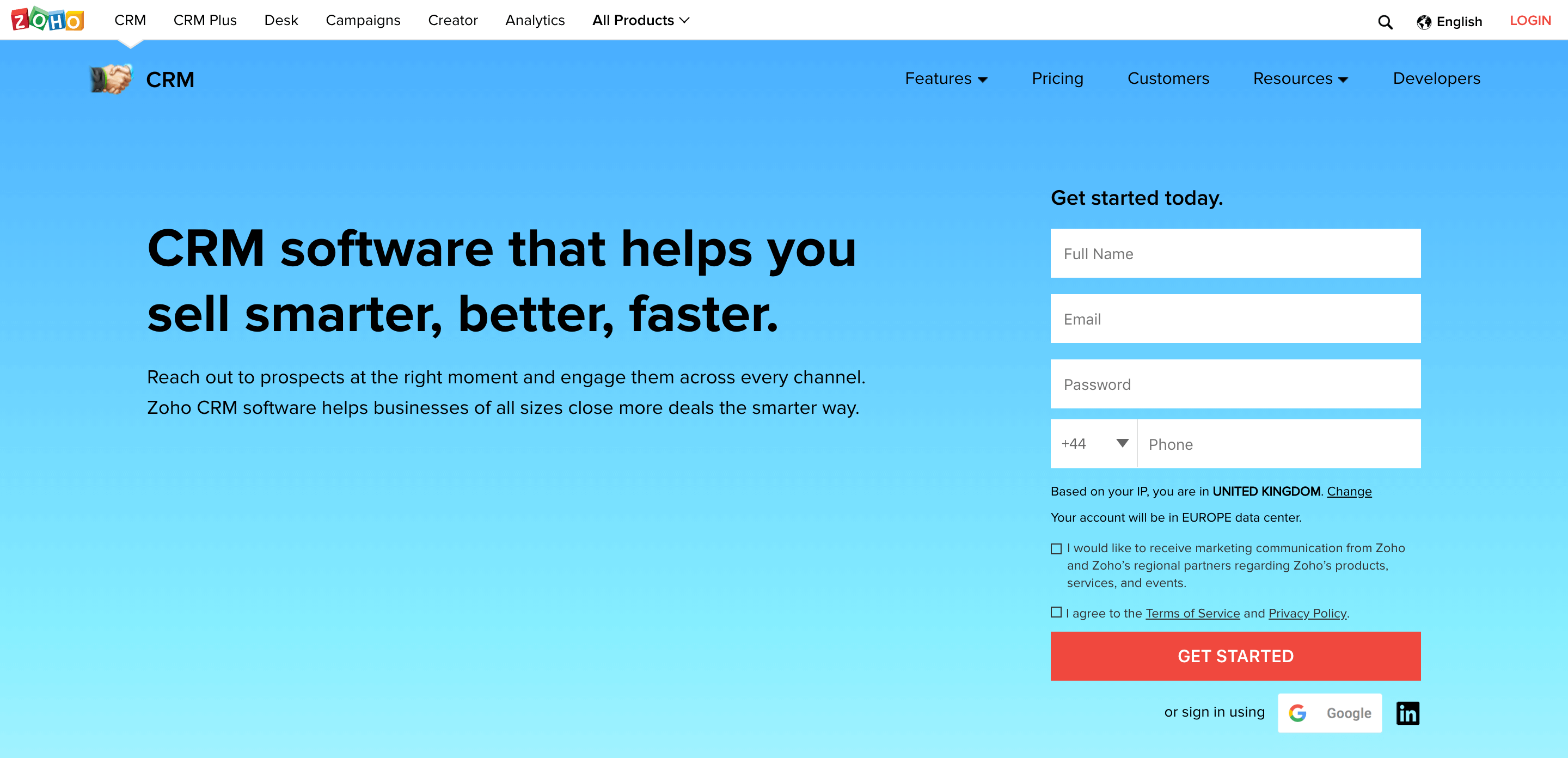The width and height of the screenshot is (1568, 758).
Task: Click the Zoho logo icon
Action: coord(48,19)
